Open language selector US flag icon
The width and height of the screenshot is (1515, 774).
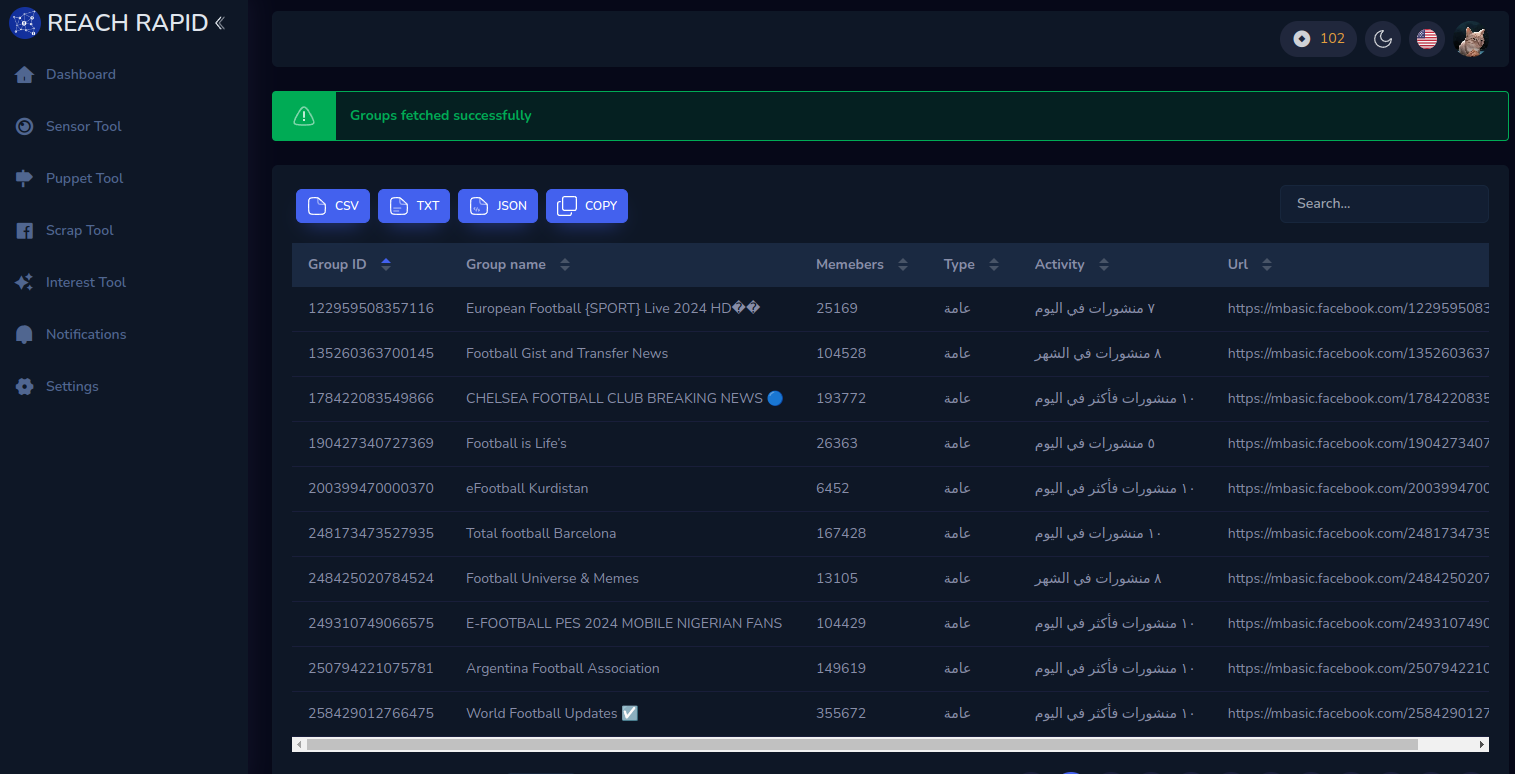point(1427,39)
